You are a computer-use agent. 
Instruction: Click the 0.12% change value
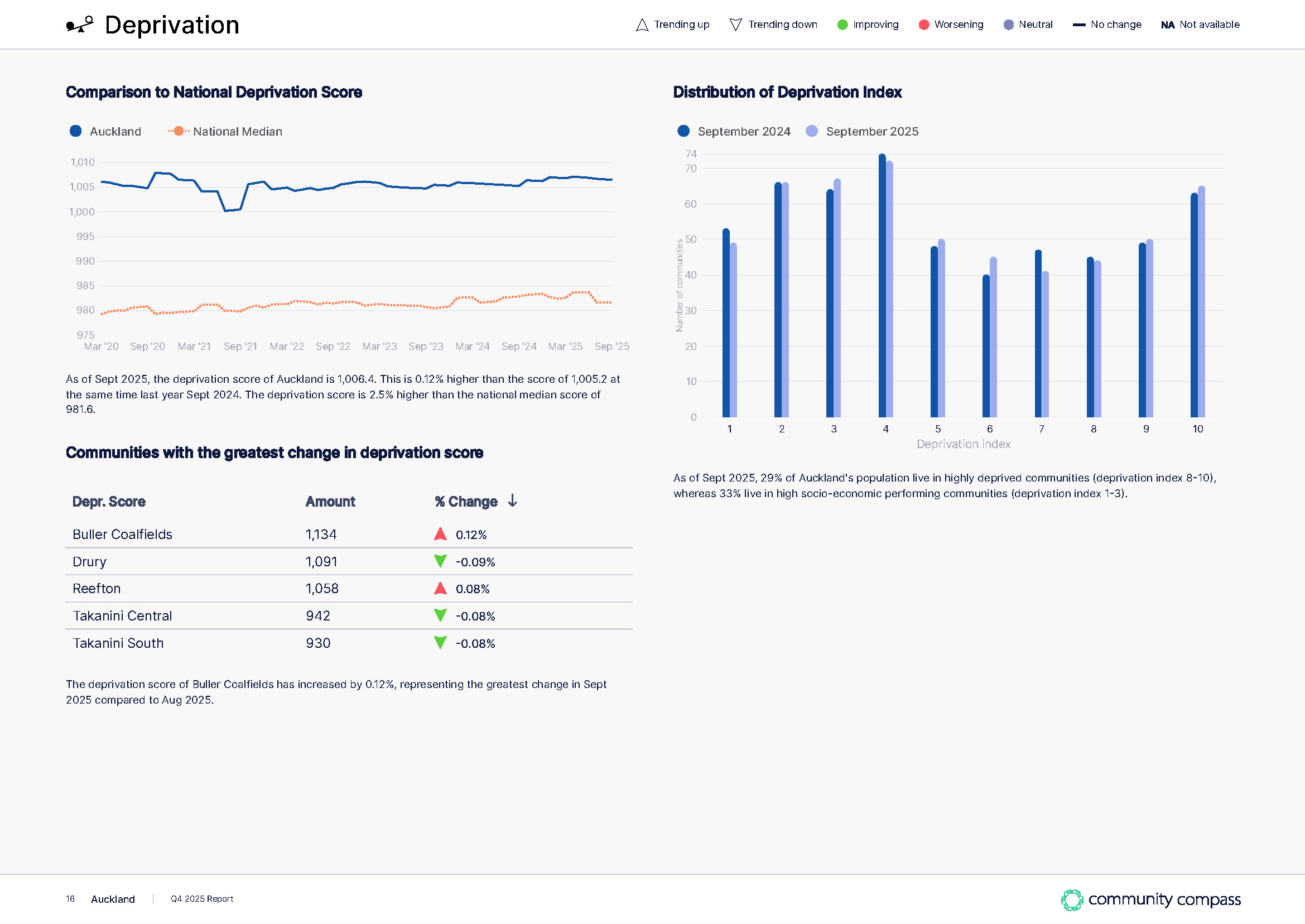471,535
